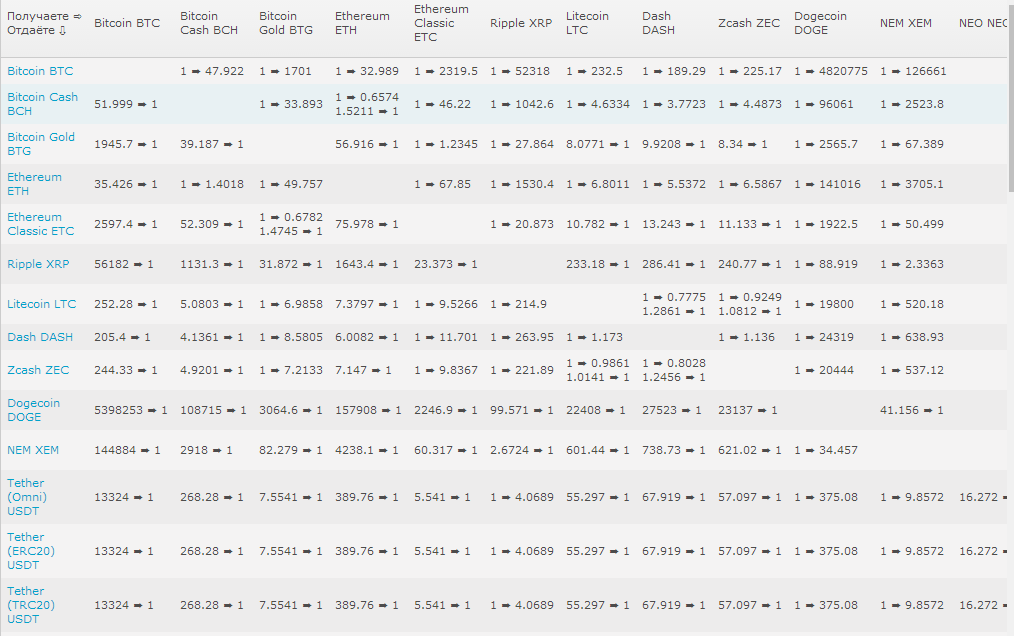Viewport: 1014px width, 636px height.
Task: Click the Bitcoin Cash BCH column header
Action: [209, 23]
